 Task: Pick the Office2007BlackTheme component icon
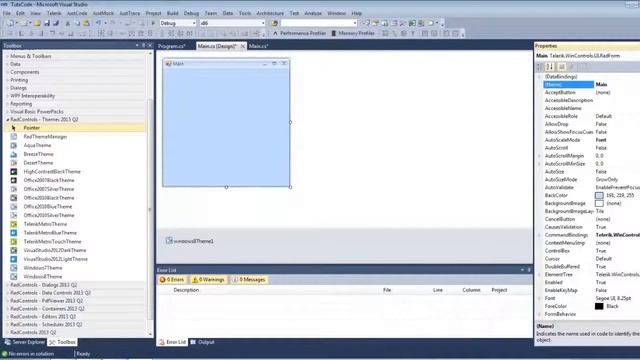pos(14,180)
